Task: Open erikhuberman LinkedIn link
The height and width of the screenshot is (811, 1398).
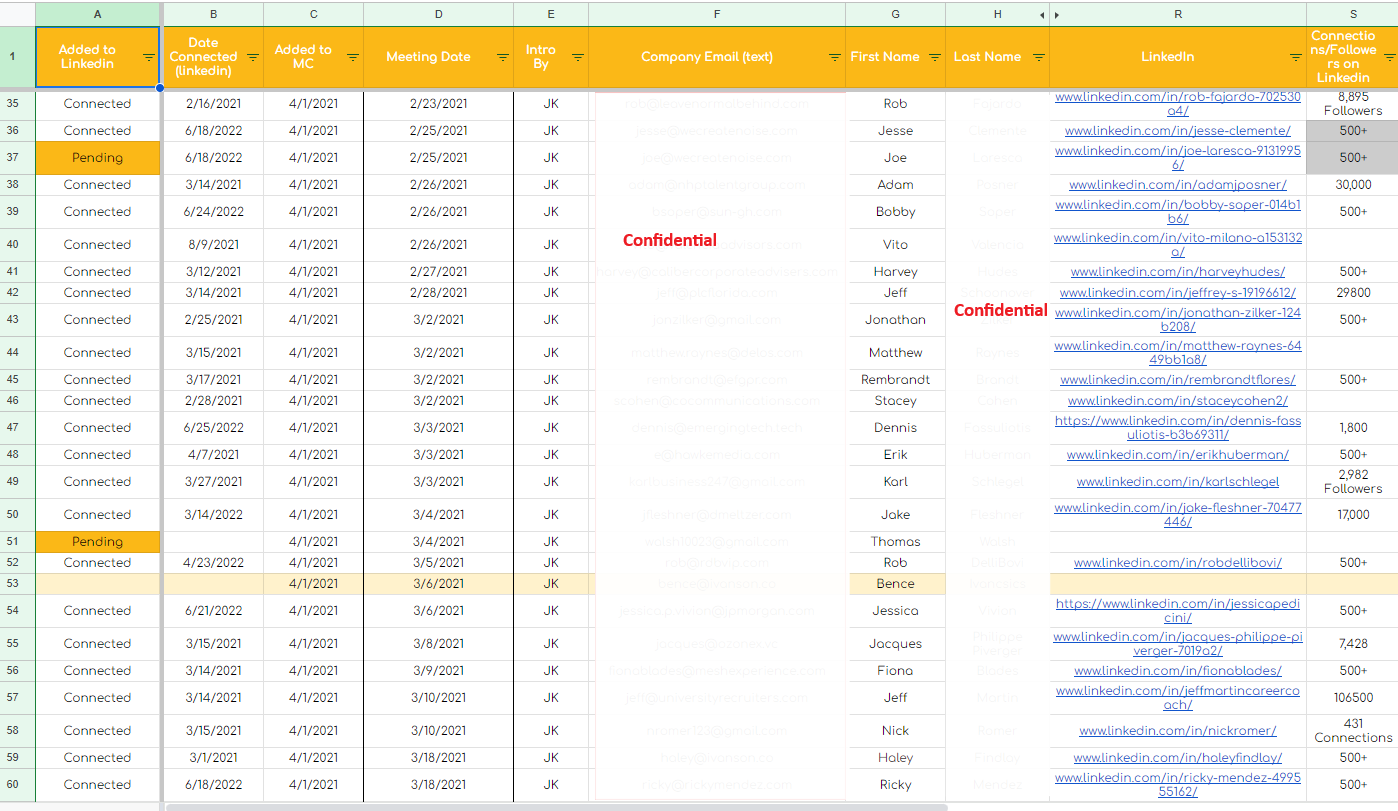Action: (x=1178, y=455)
